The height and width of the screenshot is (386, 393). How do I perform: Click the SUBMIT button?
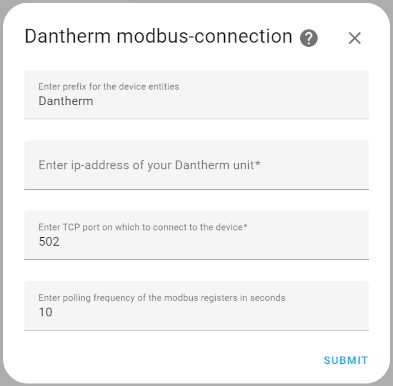[x=346, y=360]
